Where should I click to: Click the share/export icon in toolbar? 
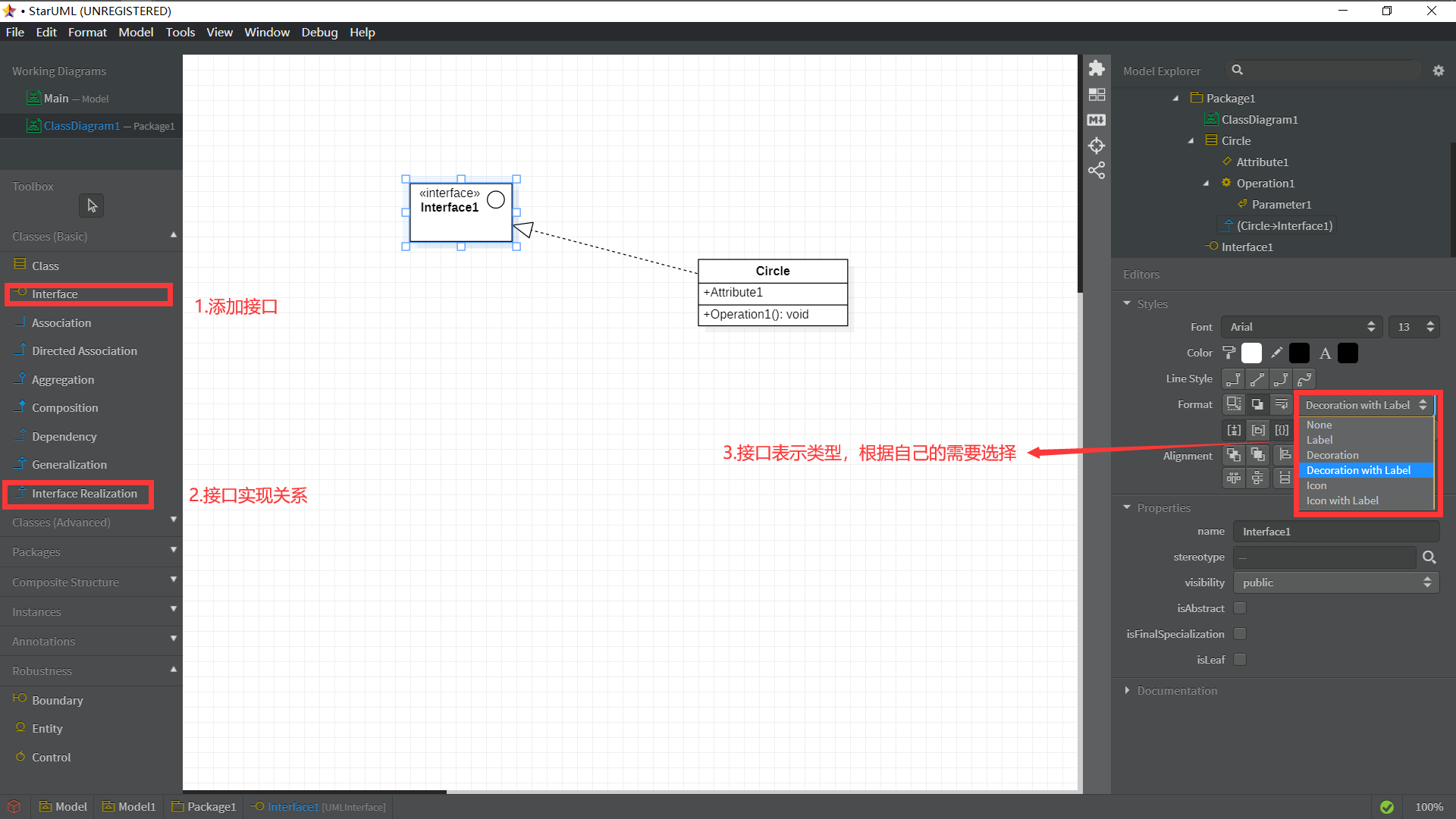click(1096, 171)
